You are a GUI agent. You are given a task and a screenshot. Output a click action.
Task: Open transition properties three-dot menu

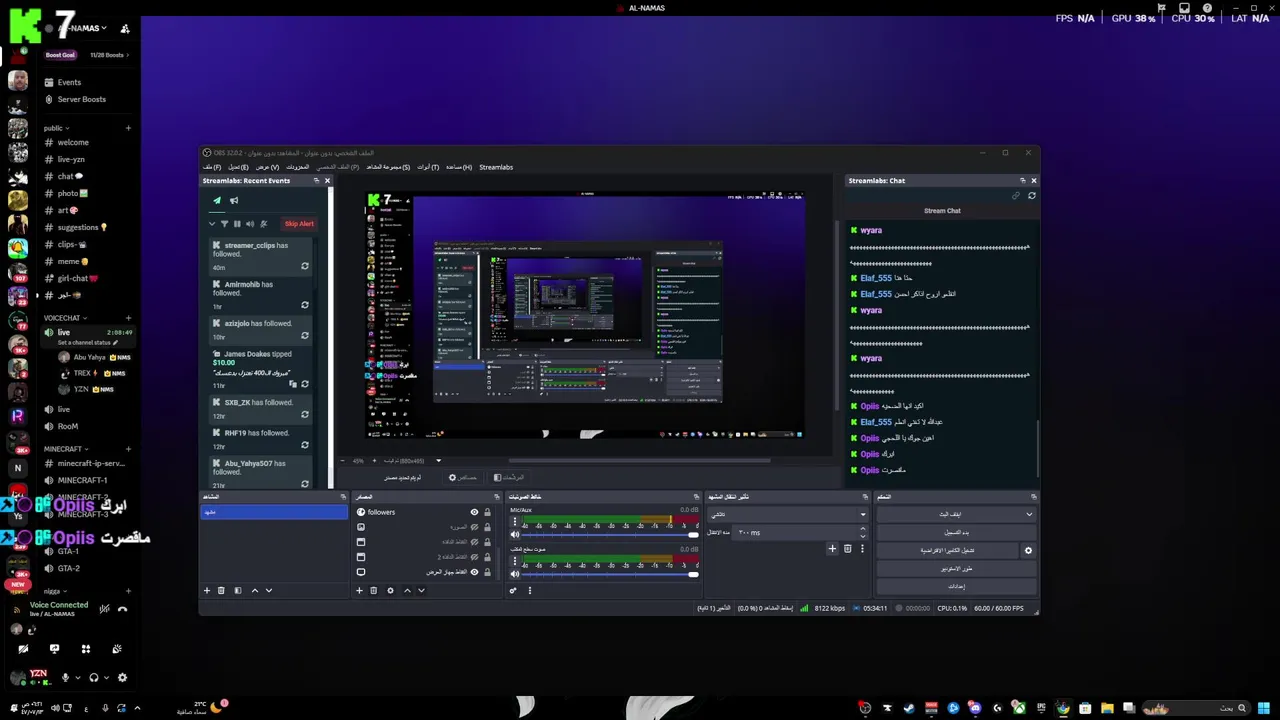(x=862, y=549)
